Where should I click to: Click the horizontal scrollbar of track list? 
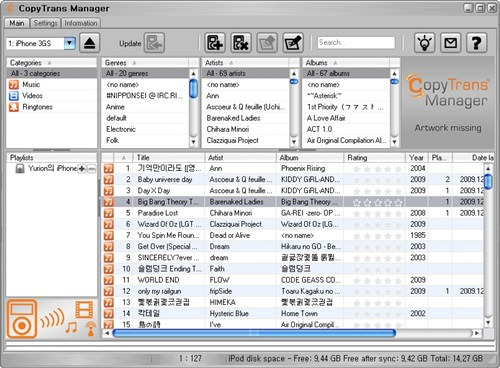click(254, 333)
